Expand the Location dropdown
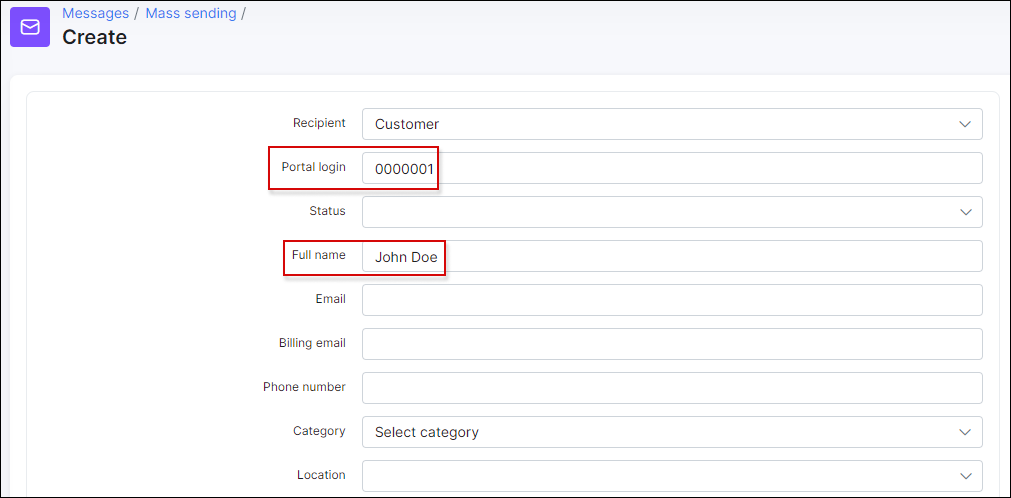1011x498 pixels. [672, 475]
